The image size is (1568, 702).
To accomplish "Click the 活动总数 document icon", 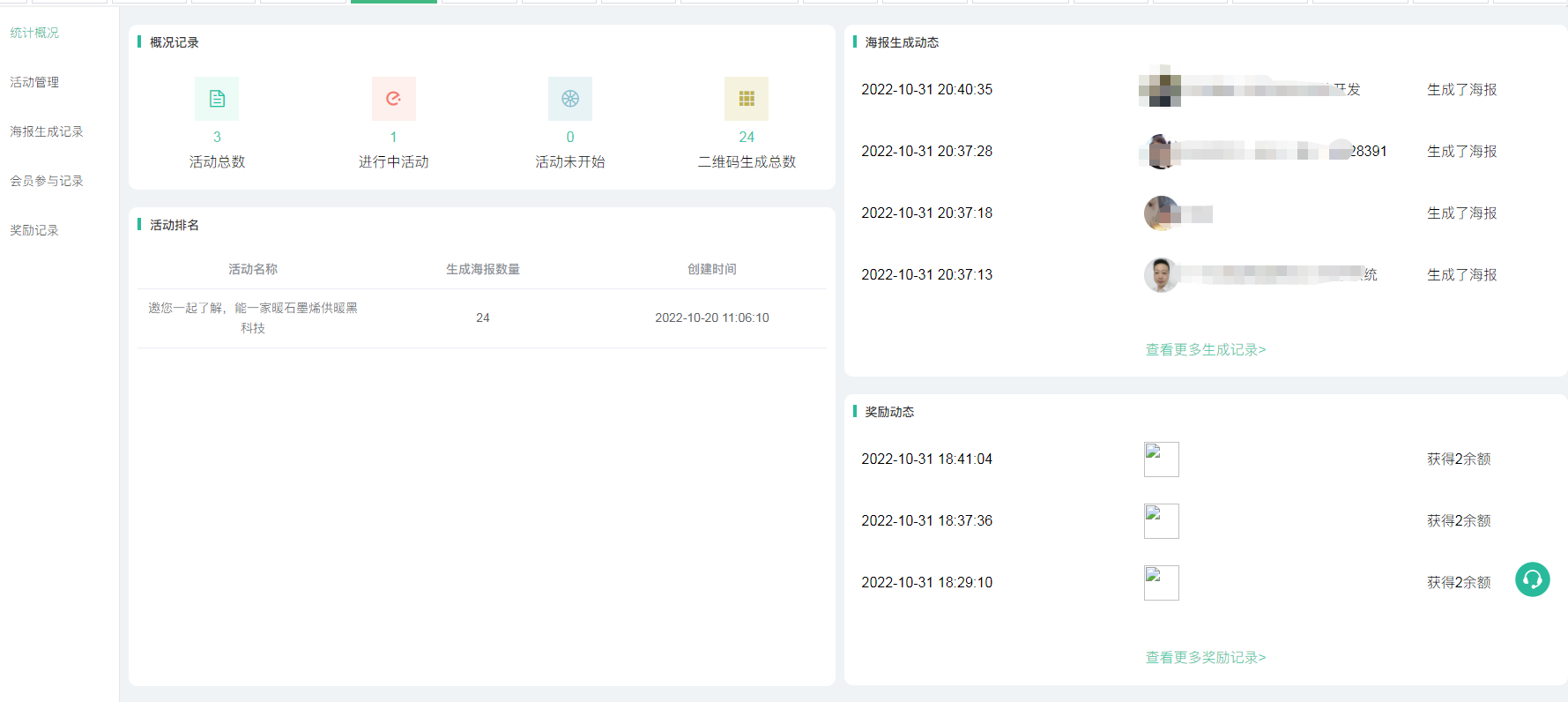I will point(217,99).
